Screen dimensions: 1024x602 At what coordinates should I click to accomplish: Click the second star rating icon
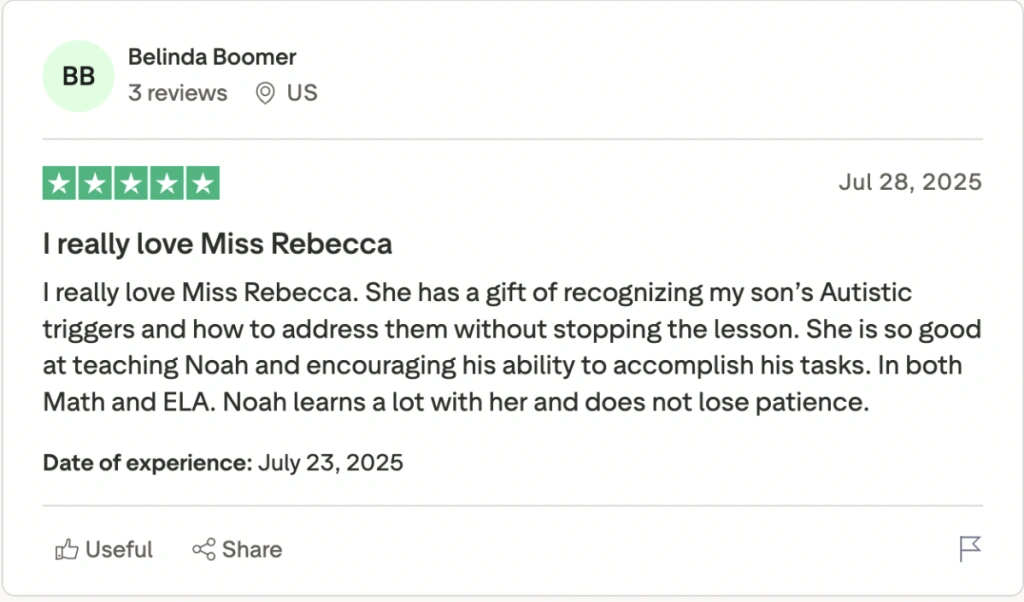95,183
